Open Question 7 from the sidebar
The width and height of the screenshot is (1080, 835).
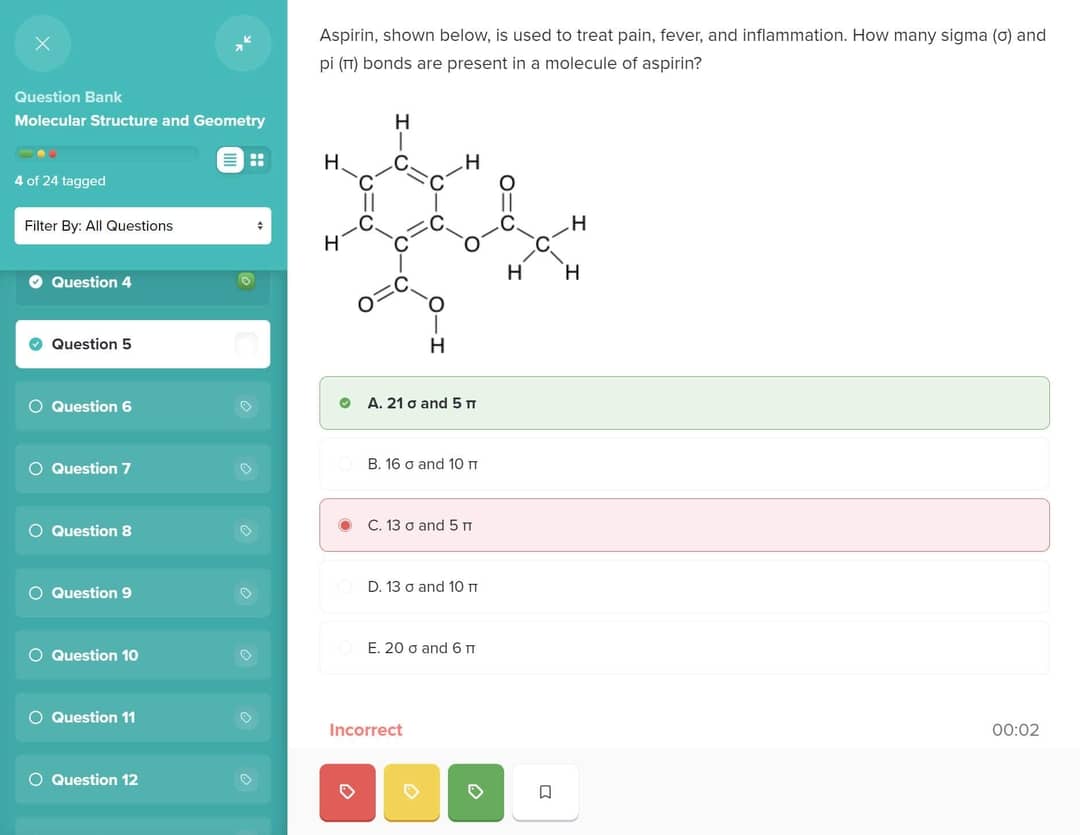(120, 468)
